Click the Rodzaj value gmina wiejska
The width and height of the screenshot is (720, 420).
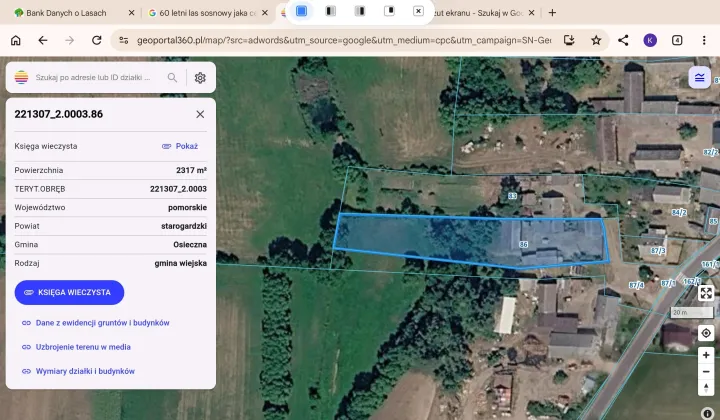click(x=180, y=263)
